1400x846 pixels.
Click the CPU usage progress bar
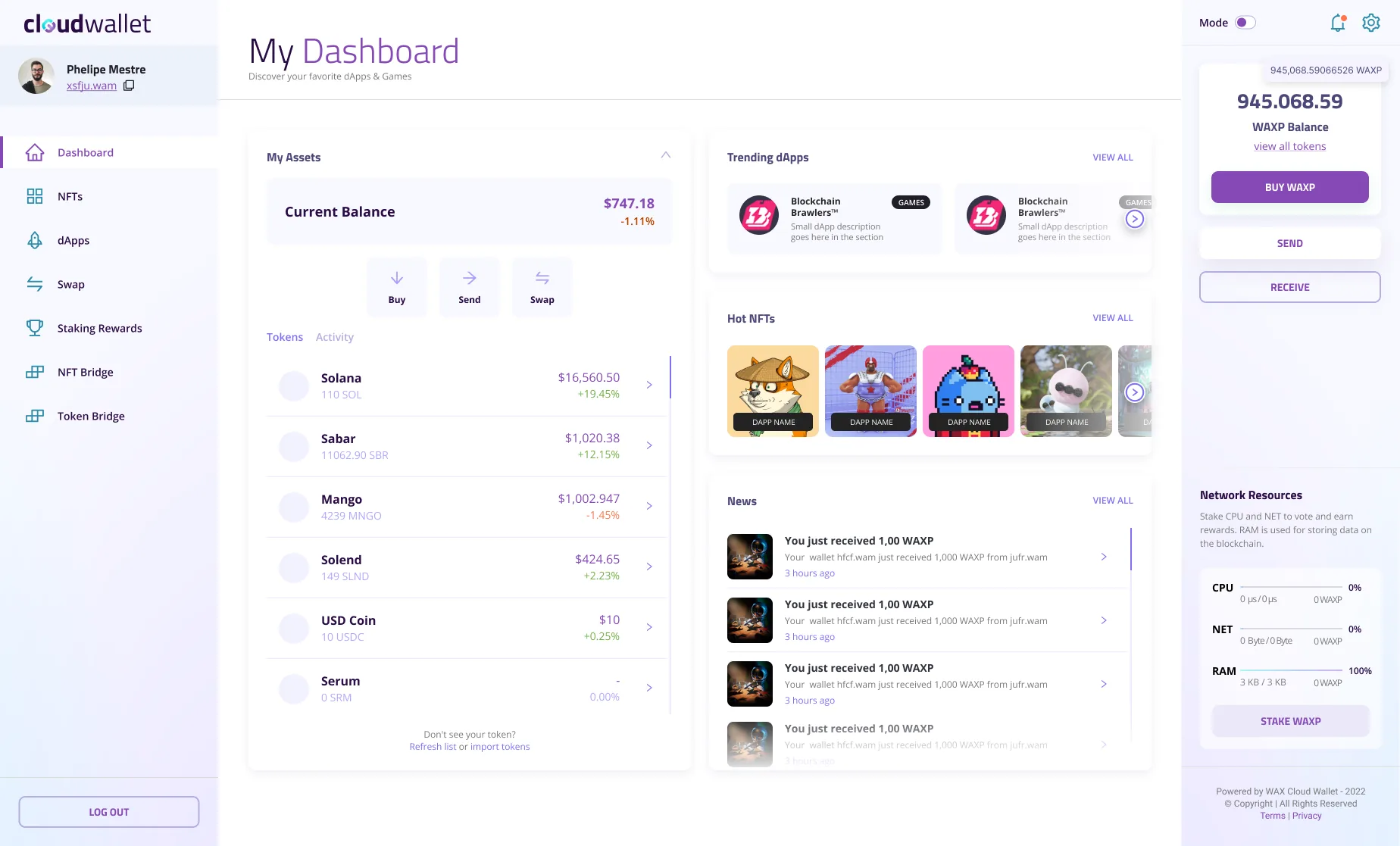point(1291,587)
